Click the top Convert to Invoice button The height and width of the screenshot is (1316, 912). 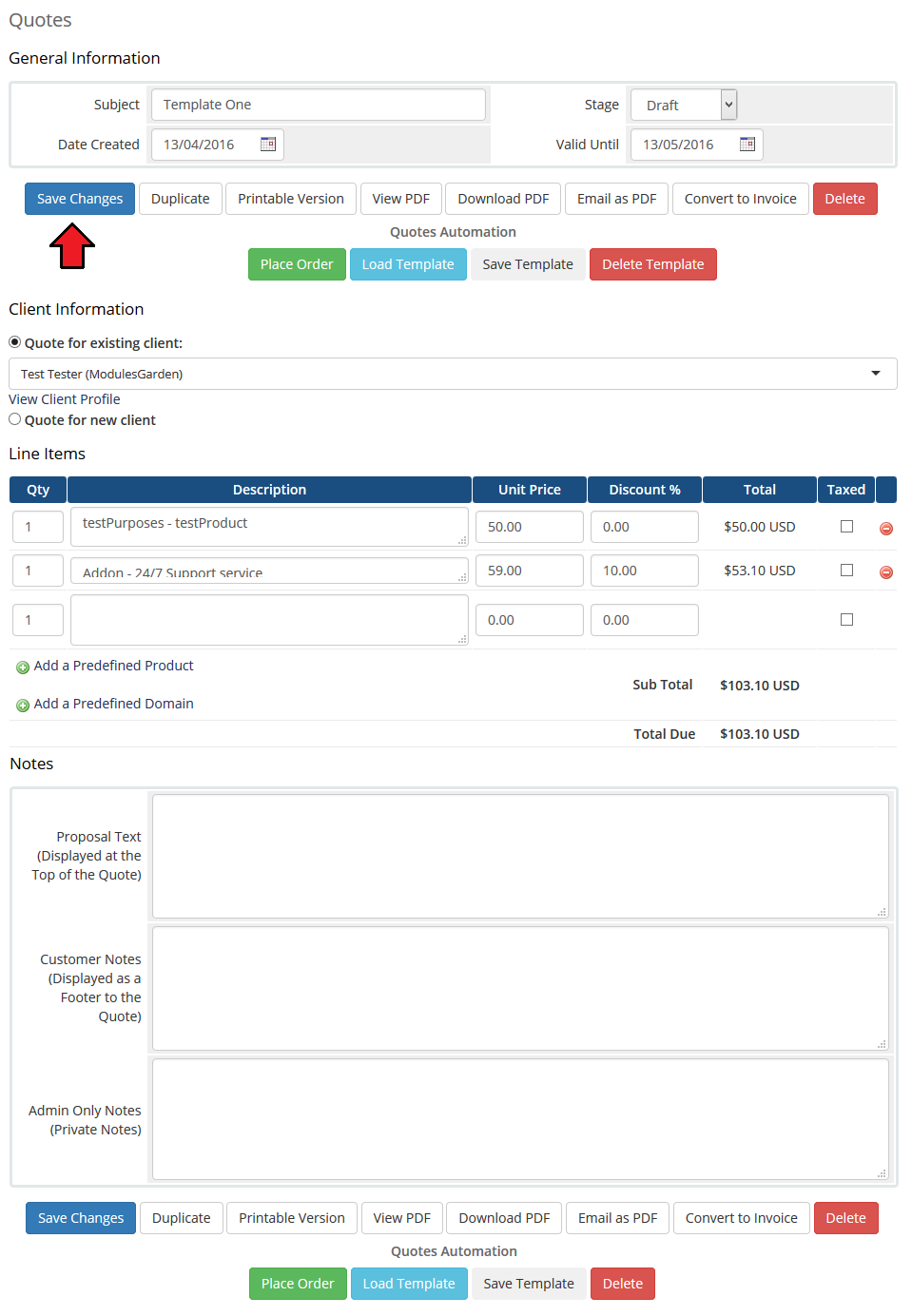tap(741, 199)
